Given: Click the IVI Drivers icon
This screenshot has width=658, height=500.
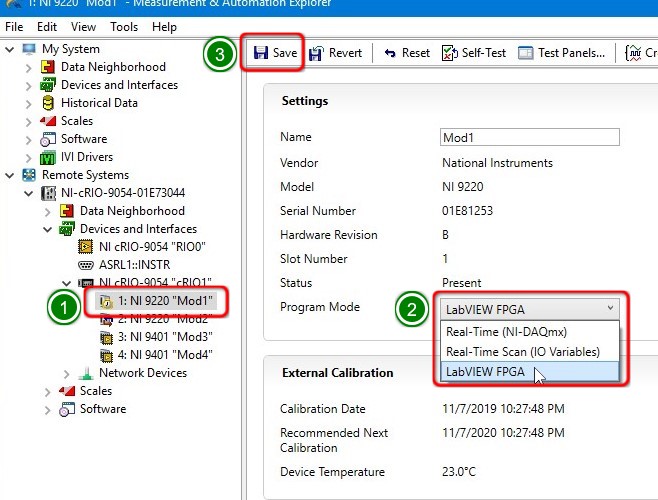Looking at the screenshot, I should 48,157.
